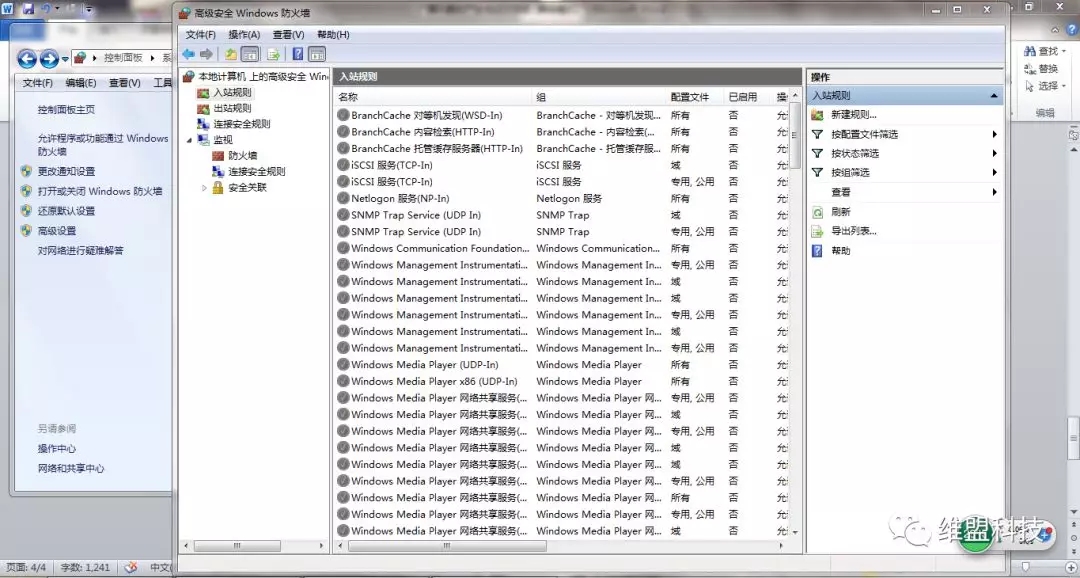Screen dimensions: 1080x578
Task: Click the shield icon beside 高级设置
Action: click(26, 231)
